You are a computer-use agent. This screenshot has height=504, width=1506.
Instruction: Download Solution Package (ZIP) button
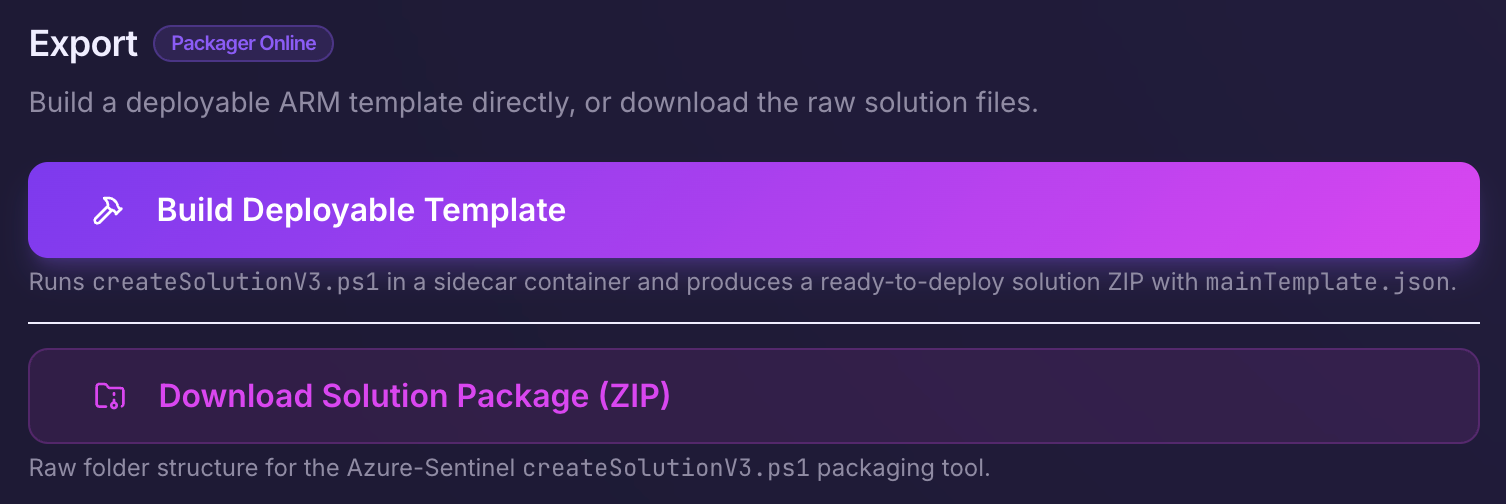point(753,396)
